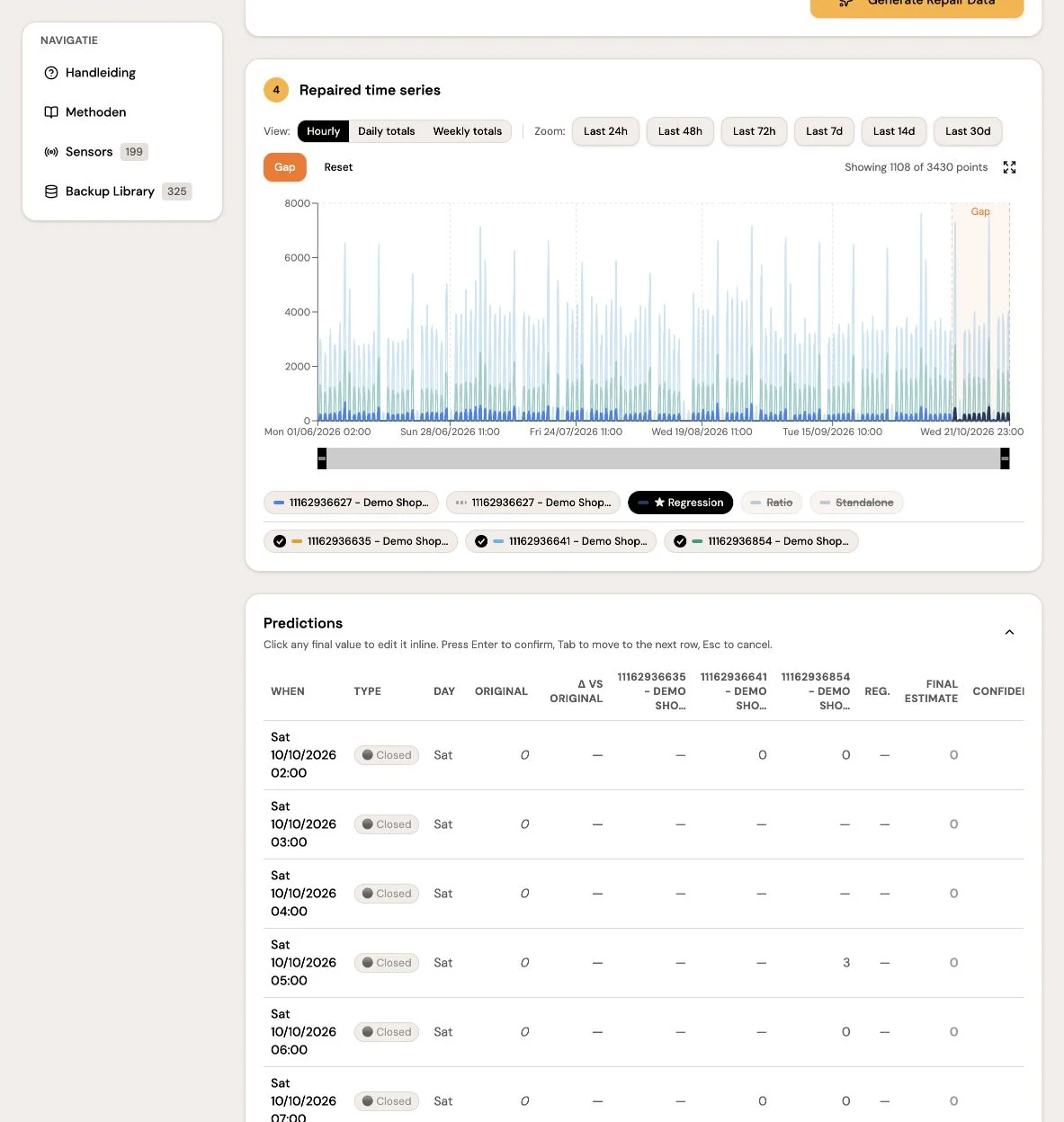Zoom chart to Last 24h

coord(605,131)
